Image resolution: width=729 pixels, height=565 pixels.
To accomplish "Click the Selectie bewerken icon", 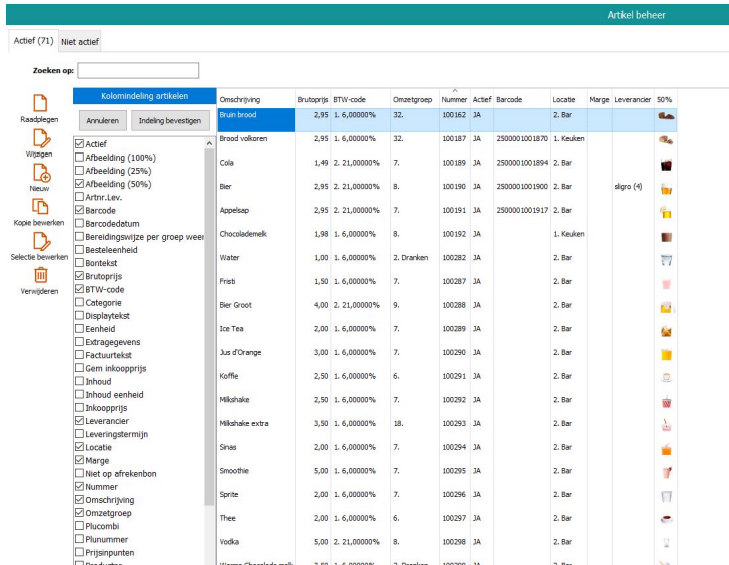I will point(40,241).
